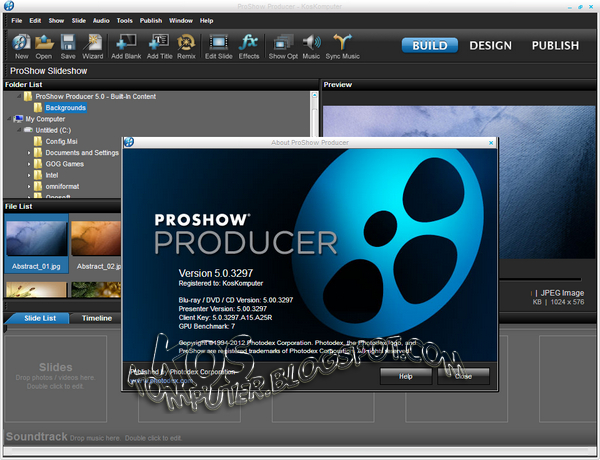Collapse ProShow Producer 5.0 Built-In Content node
This screenshot has height=460, width=600.
click(19, 96)
